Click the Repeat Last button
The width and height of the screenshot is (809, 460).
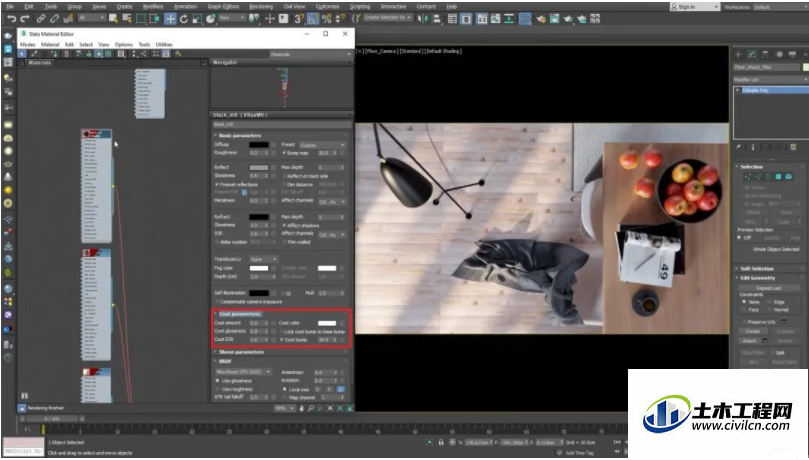coord(769,288)
